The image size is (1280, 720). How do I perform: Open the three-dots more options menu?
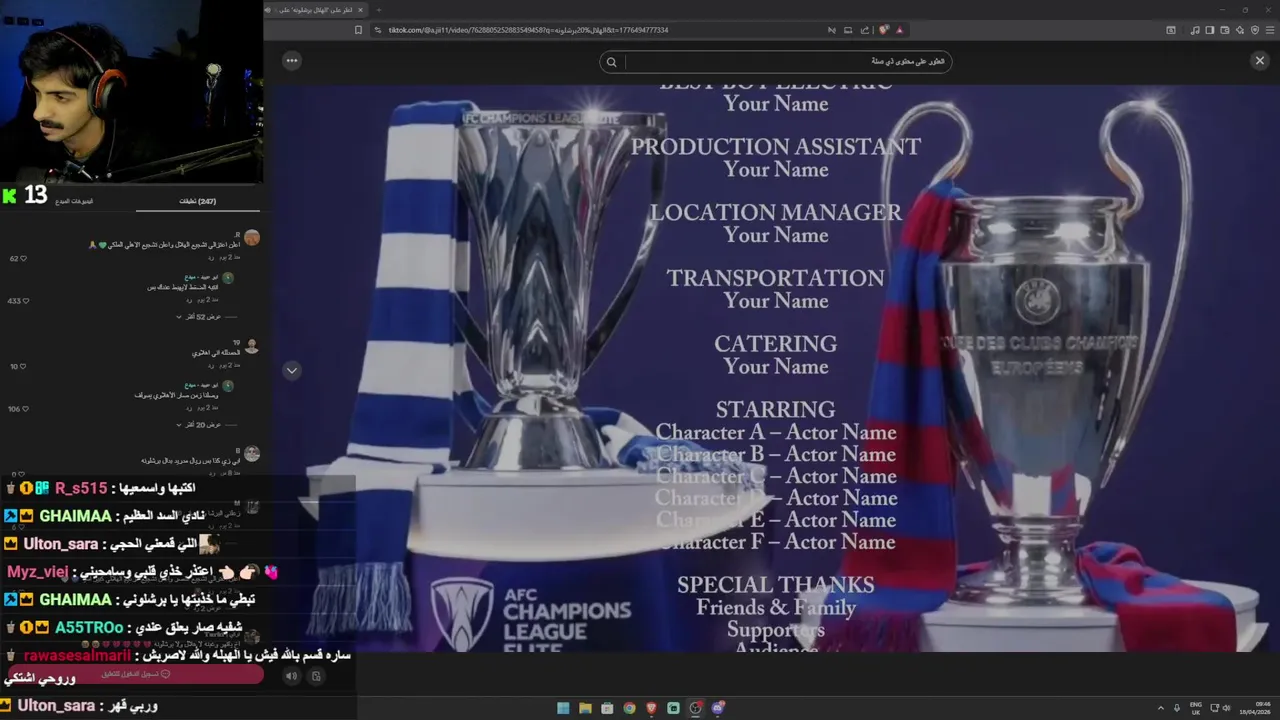tap(292, 61)
